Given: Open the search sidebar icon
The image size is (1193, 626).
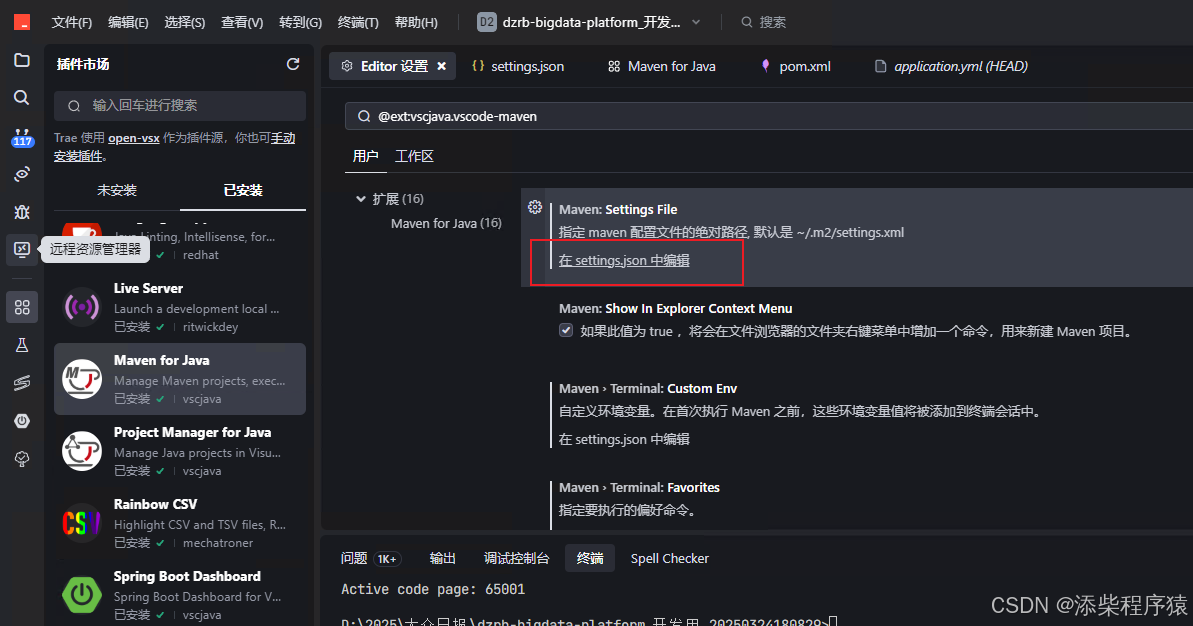Looking at the screenshot, I should point(22,97).
